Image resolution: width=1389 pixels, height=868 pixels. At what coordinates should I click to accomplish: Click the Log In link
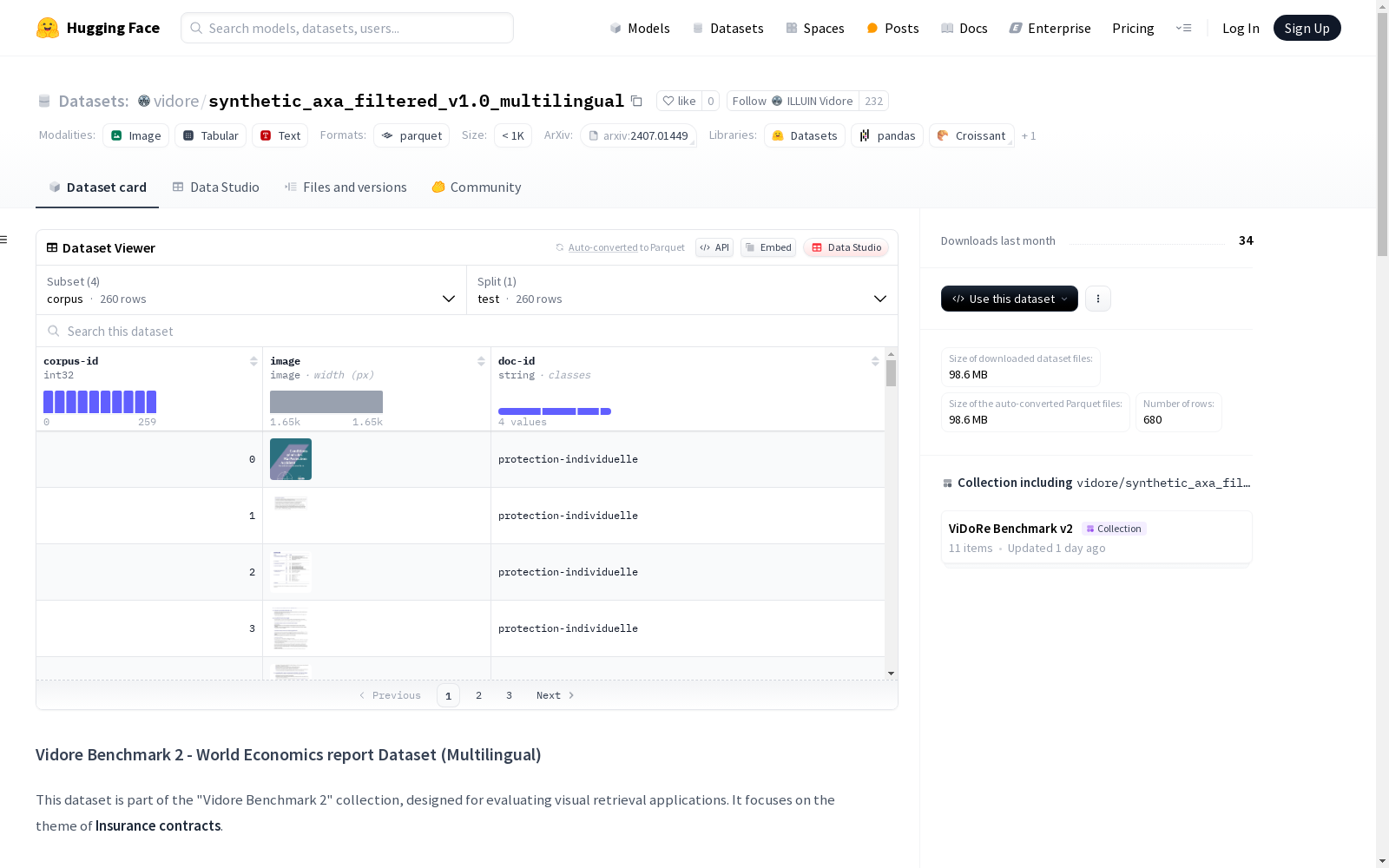click(1241, 28)
